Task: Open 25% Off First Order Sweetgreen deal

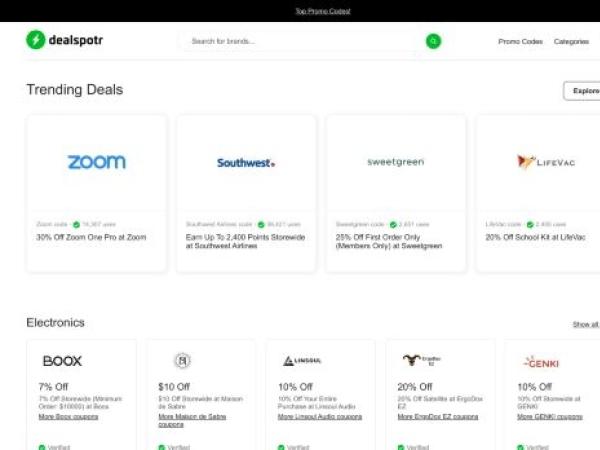Action: tap(389, 241)
